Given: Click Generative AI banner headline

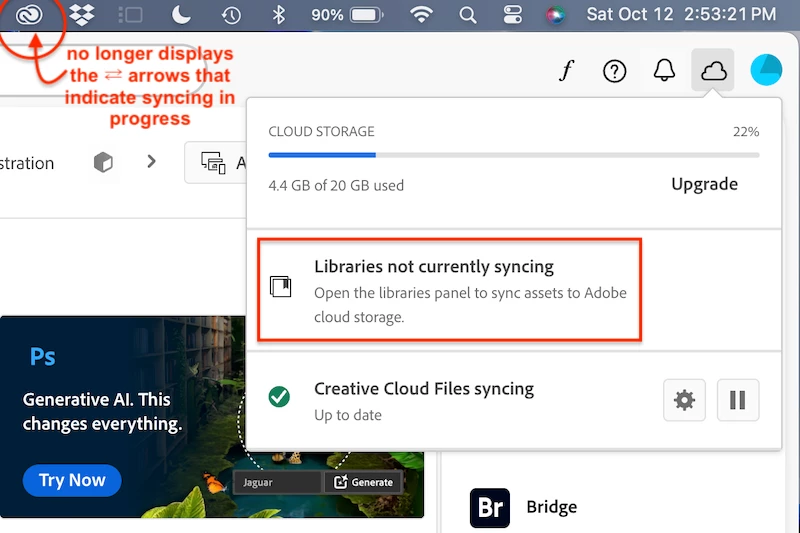Looking at the screenshot, I should (x=102, y=411).
